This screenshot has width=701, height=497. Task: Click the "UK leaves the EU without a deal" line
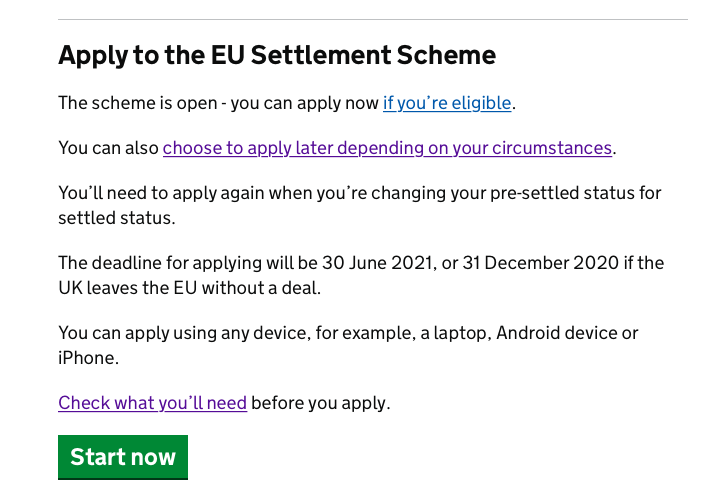tap(190, 288)
